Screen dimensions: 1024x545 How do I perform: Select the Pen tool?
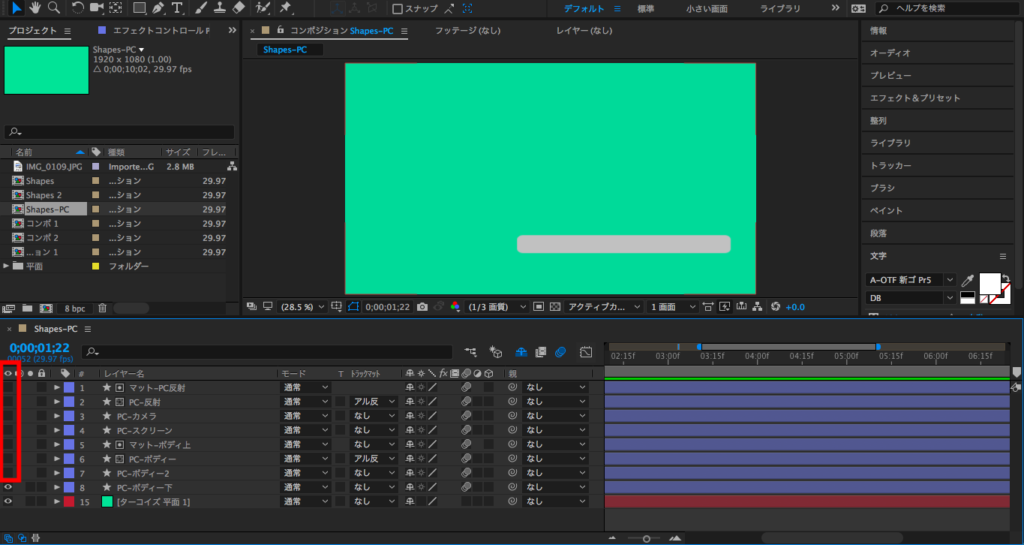point(159,8)
